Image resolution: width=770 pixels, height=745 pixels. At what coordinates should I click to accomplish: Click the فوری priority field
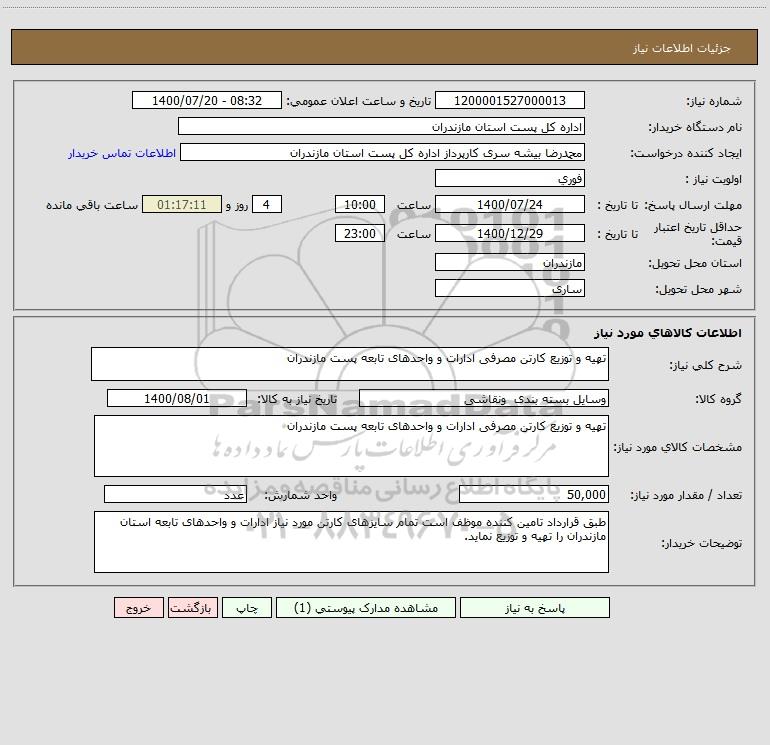pyautogui.click(x=510, y=178)
